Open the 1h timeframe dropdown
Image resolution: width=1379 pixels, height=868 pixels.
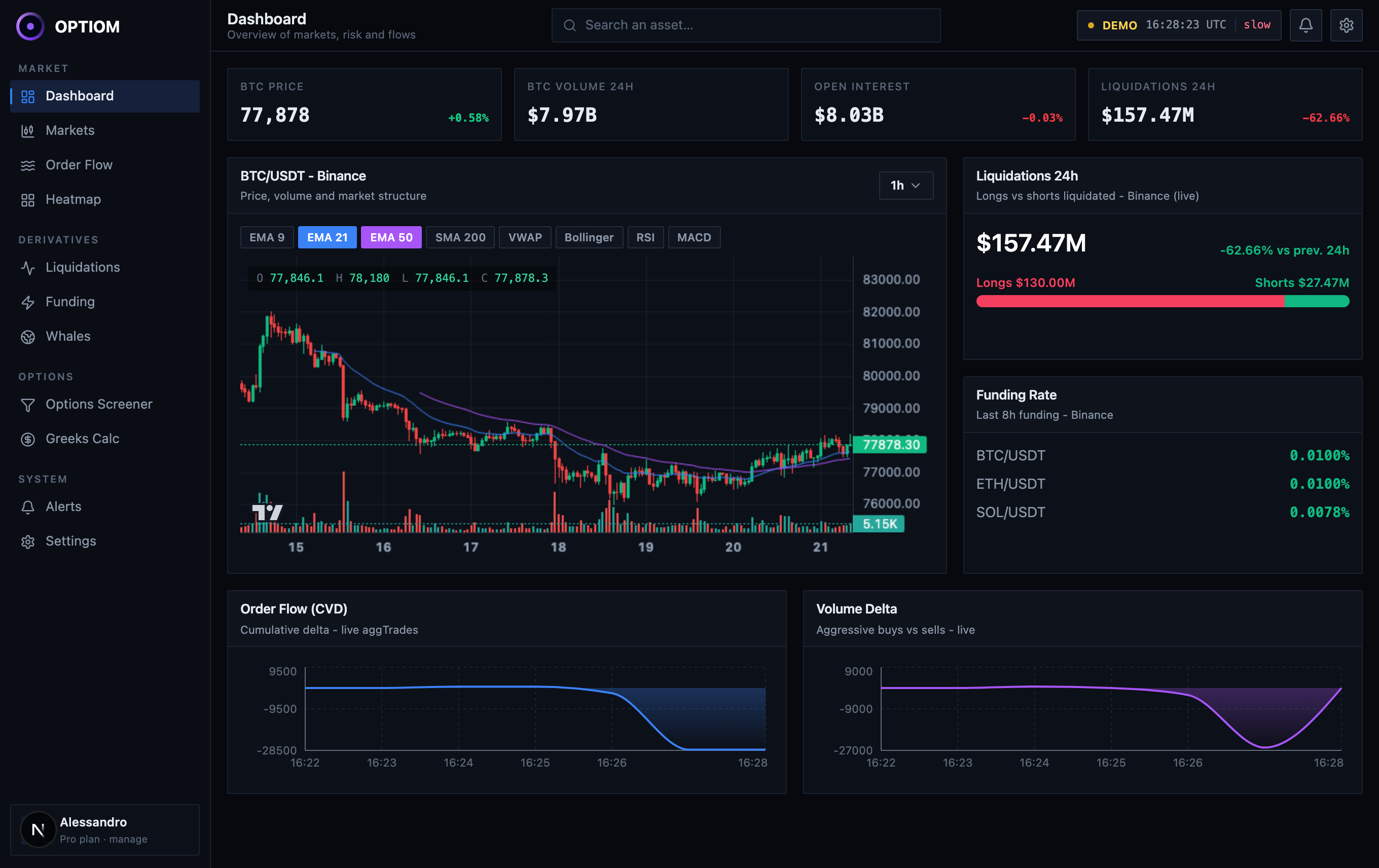pyautogui.click(x=906, y=186)
